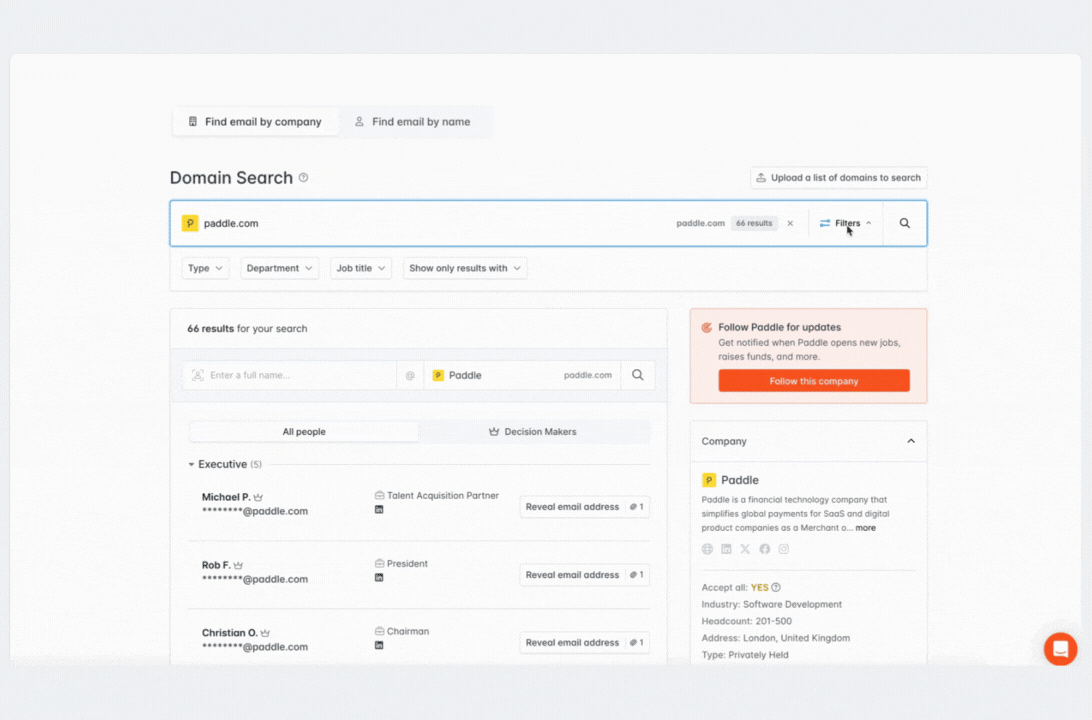The width and height of the screenshot is (1092, 720).
Task: Open Paddle's X profile icon
Action: click(745, 549)
